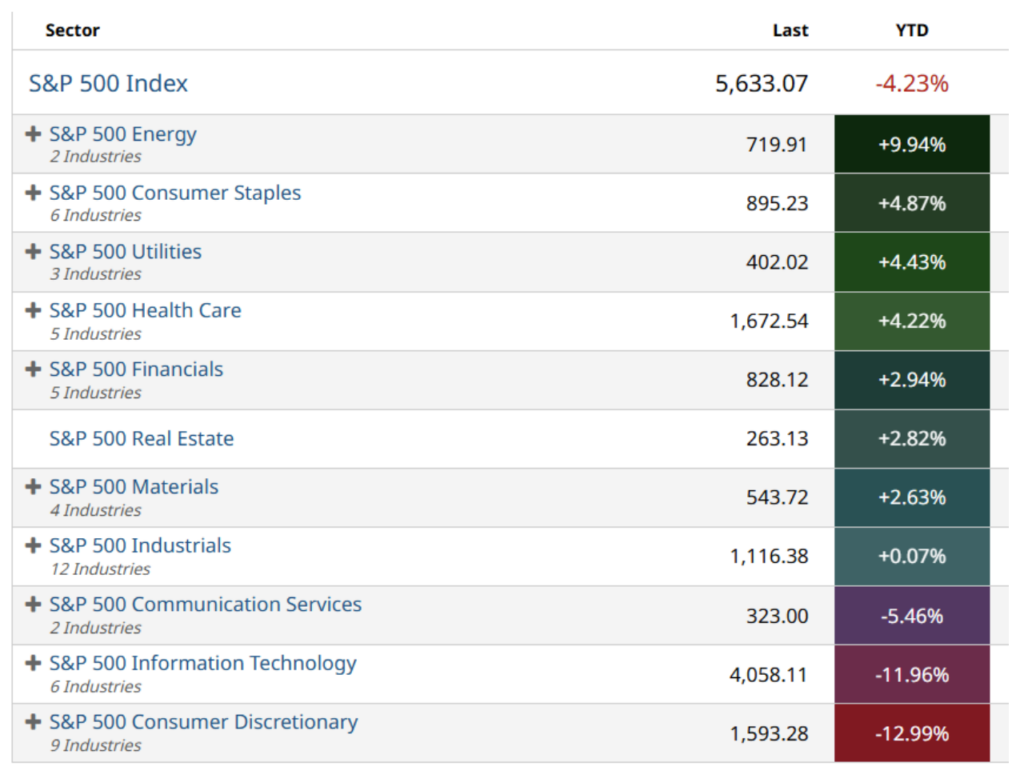Open the S&P 500 Utilities link
Screen dimensions: 1024x778
[125, 251]
